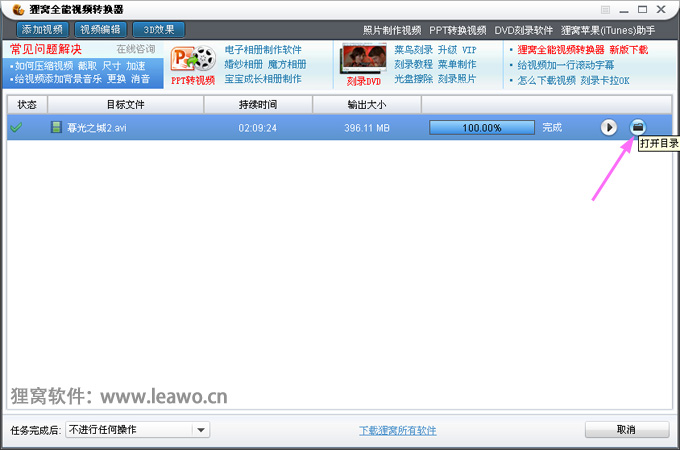Close the converter window
Screen dimensions: 680x450
point(661,9)
